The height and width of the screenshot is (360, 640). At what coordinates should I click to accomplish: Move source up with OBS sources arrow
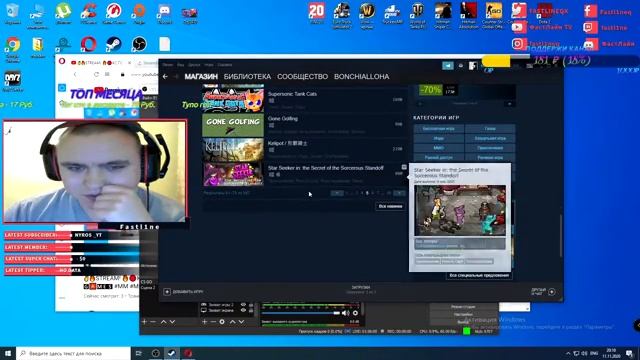pyautogui.click(x=232, y=322)
